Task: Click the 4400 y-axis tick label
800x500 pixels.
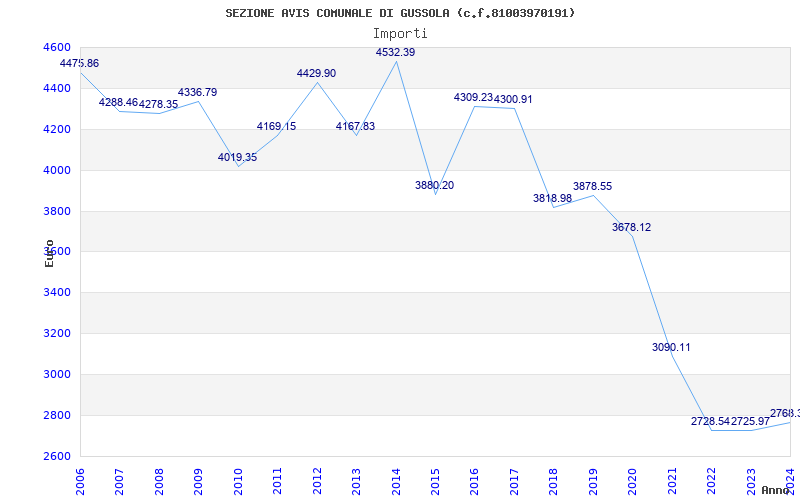Action: click(x=58, y=89)
